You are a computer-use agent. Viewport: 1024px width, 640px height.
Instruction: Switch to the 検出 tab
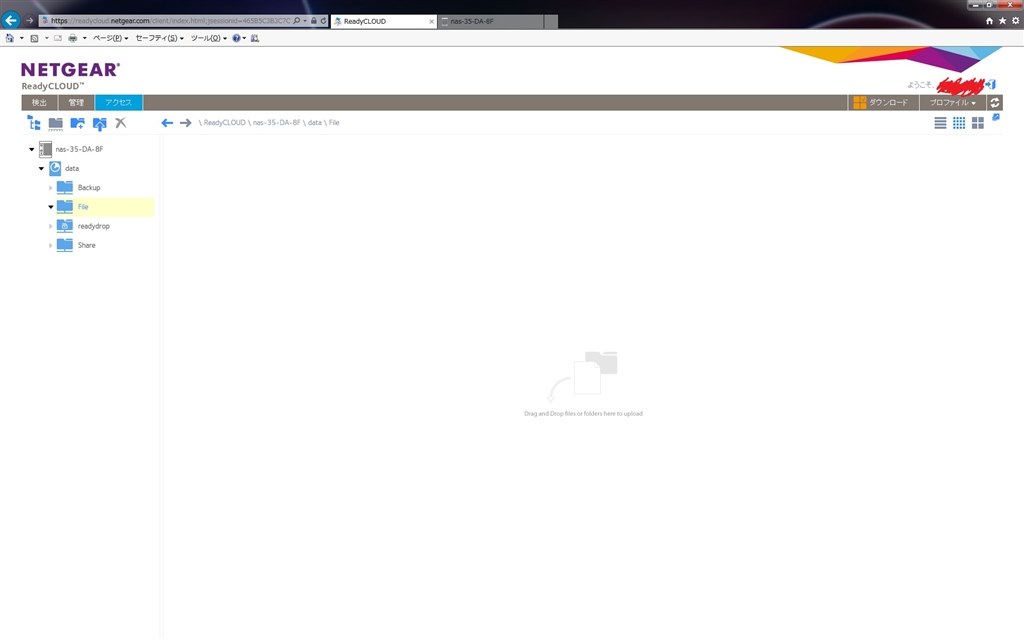pyautogui.click(x=39, y=103)
